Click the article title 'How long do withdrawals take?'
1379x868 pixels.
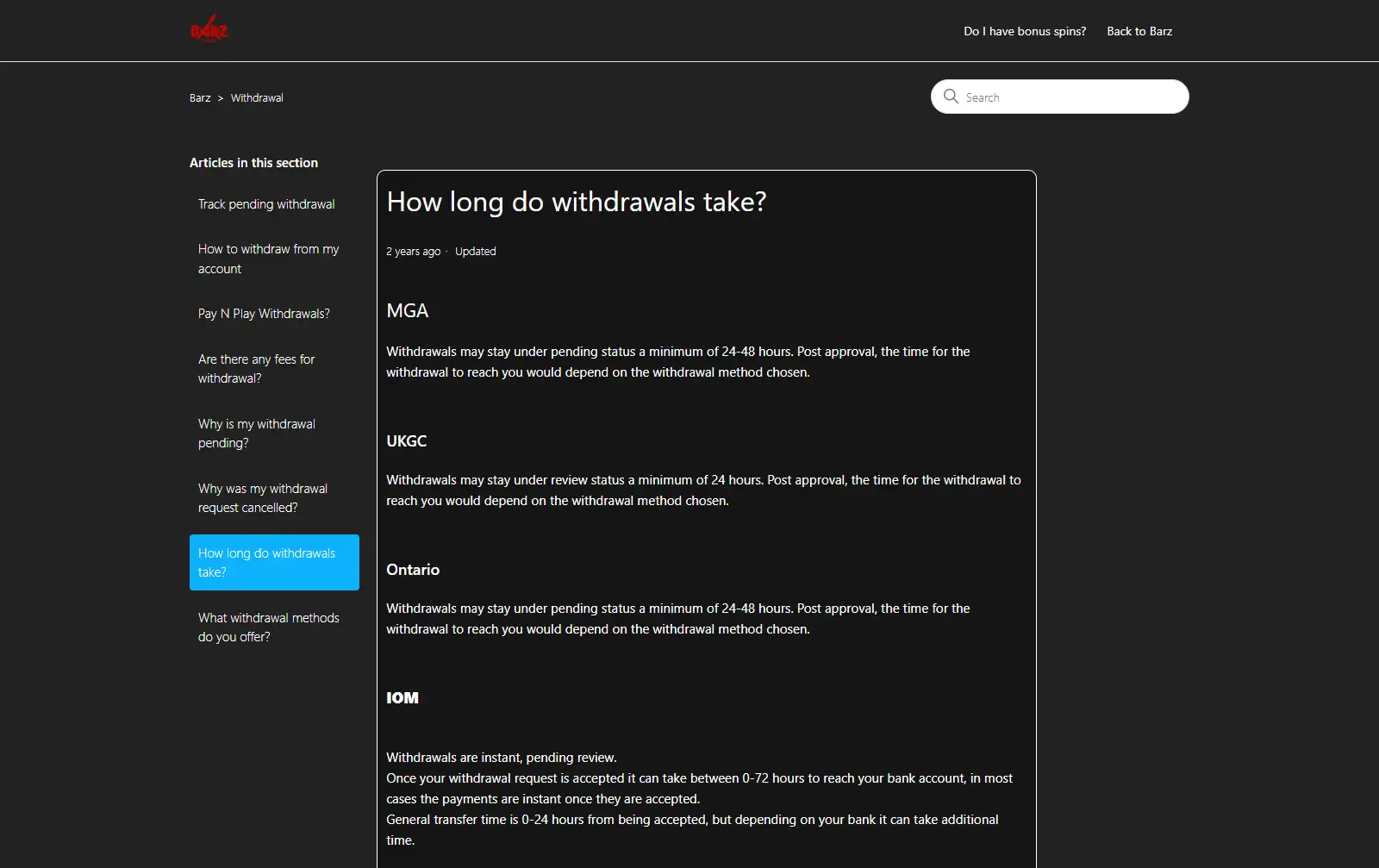pos(577,202)
